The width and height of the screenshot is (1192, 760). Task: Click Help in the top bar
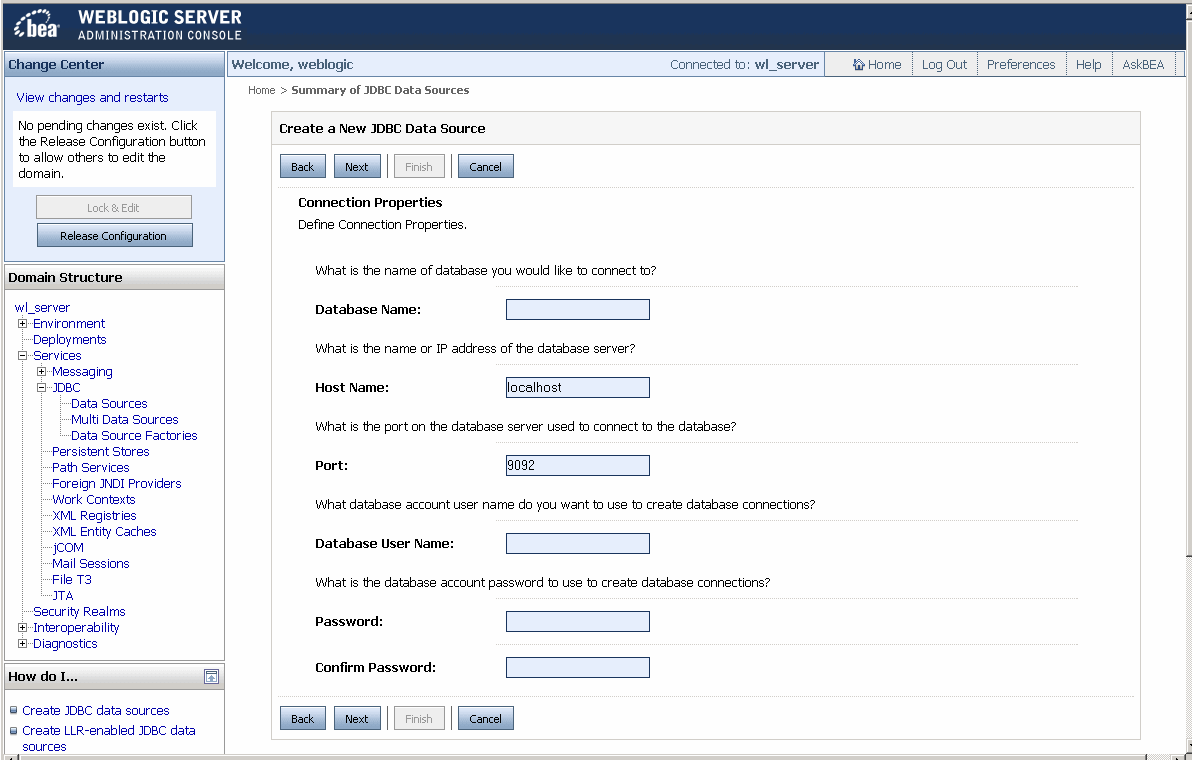click(1089, 63)
